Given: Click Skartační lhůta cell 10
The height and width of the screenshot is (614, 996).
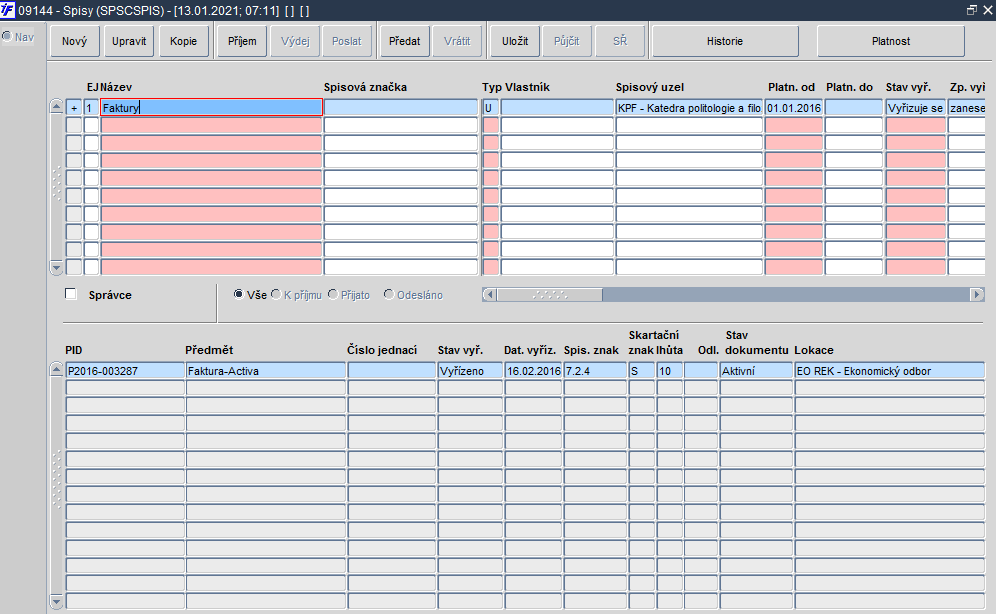Looking at the screenshot, I should point(670,371).
